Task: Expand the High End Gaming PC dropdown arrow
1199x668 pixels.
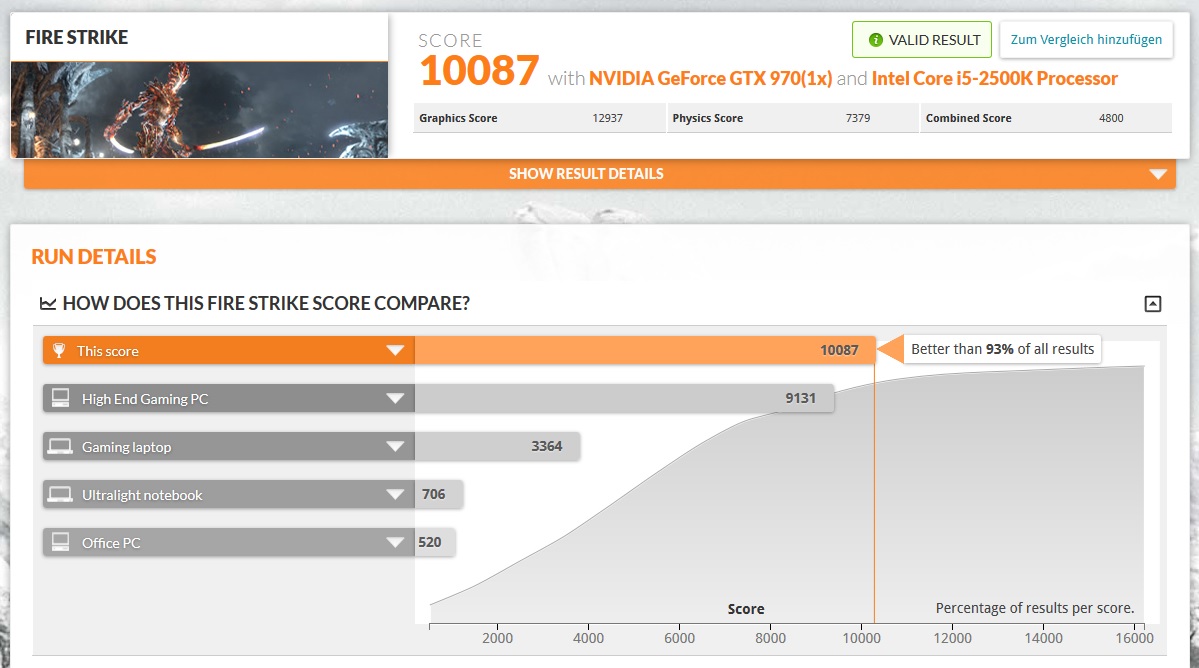Action: coord(395,398)
